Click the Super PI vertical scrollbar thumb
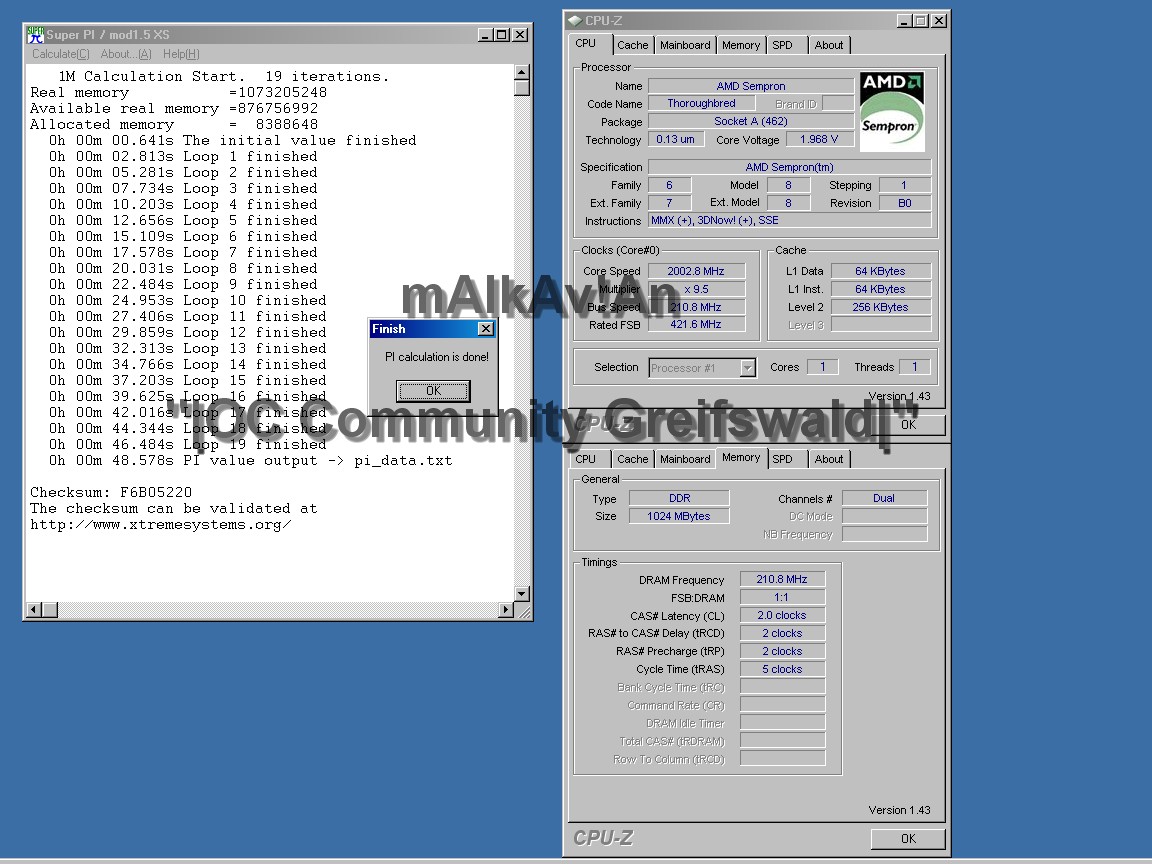1152x864 pixels. point(522,88)
